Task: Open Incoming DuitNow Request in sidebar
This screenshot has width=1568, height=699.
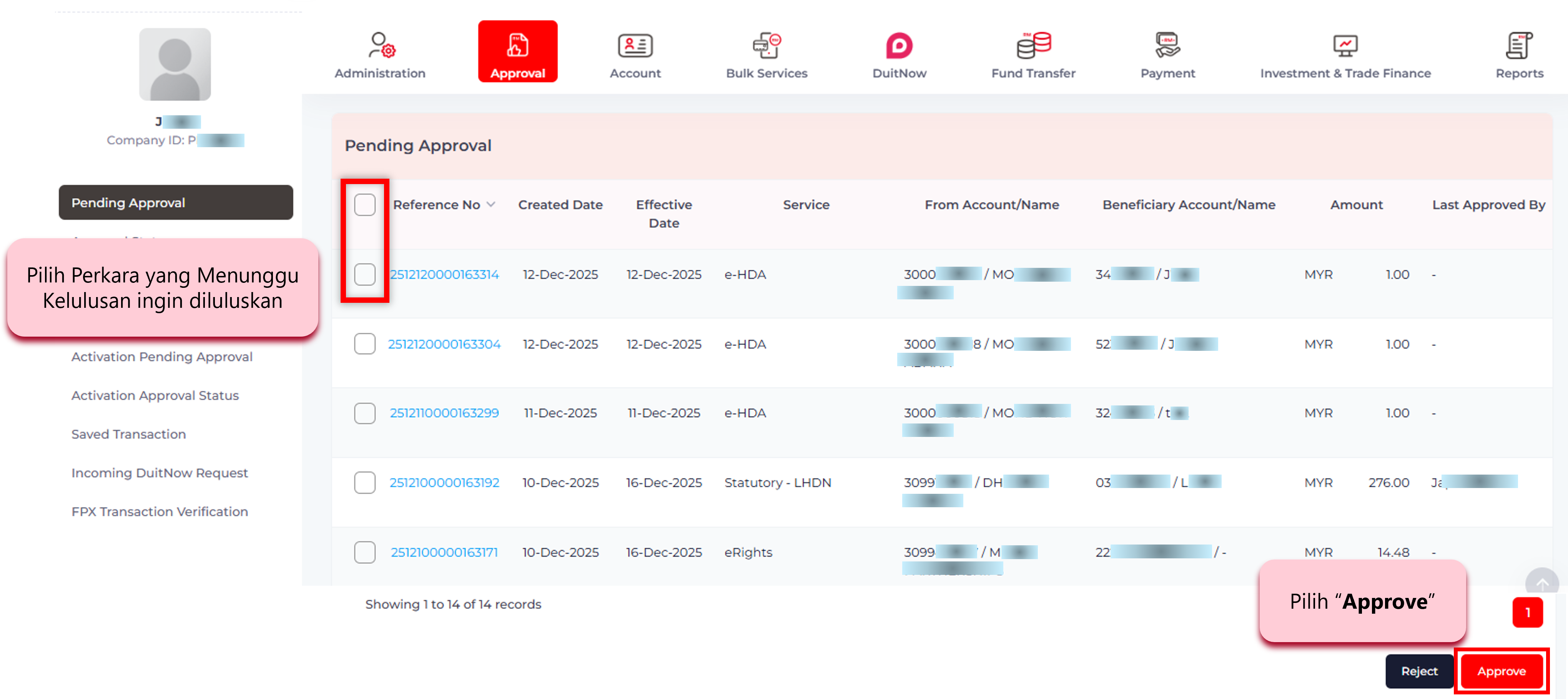Action: click(x=160, y=473)
